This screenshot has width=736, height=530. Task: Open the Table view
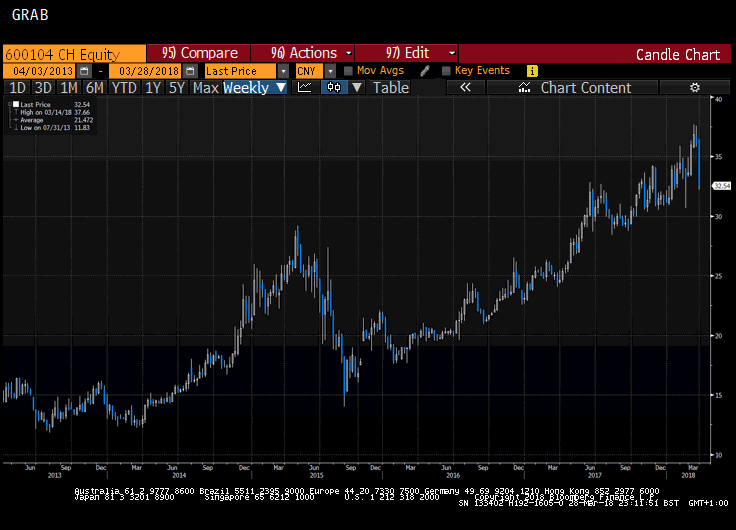point(391,87)
